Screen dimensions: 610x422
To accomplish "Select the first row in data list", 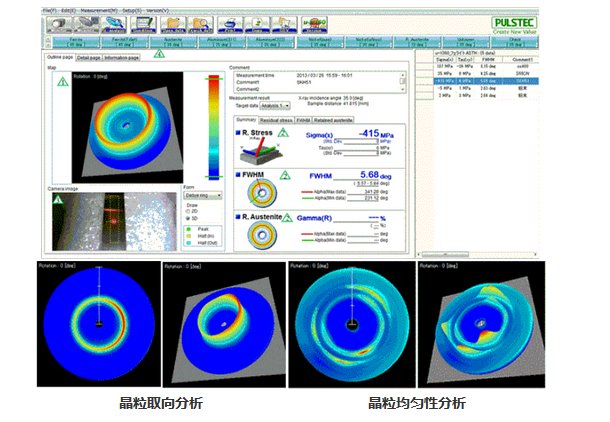I will [x=486, y=66].
